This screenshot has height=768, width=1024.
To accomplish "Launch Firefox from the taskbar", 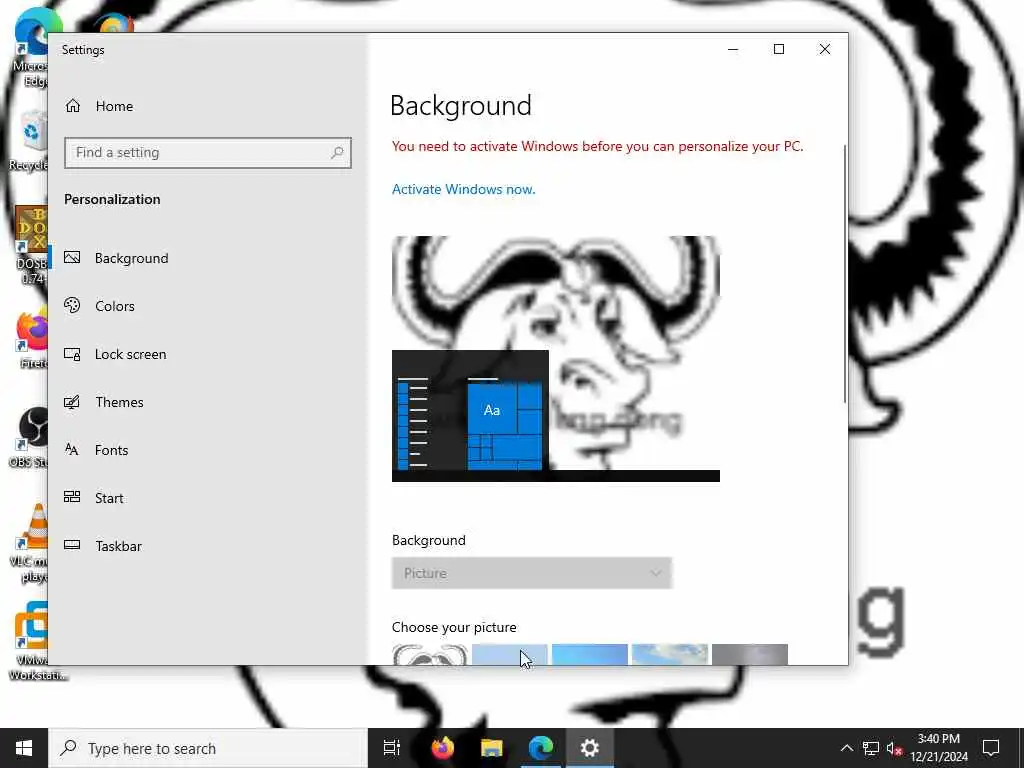I will (443, 748).
